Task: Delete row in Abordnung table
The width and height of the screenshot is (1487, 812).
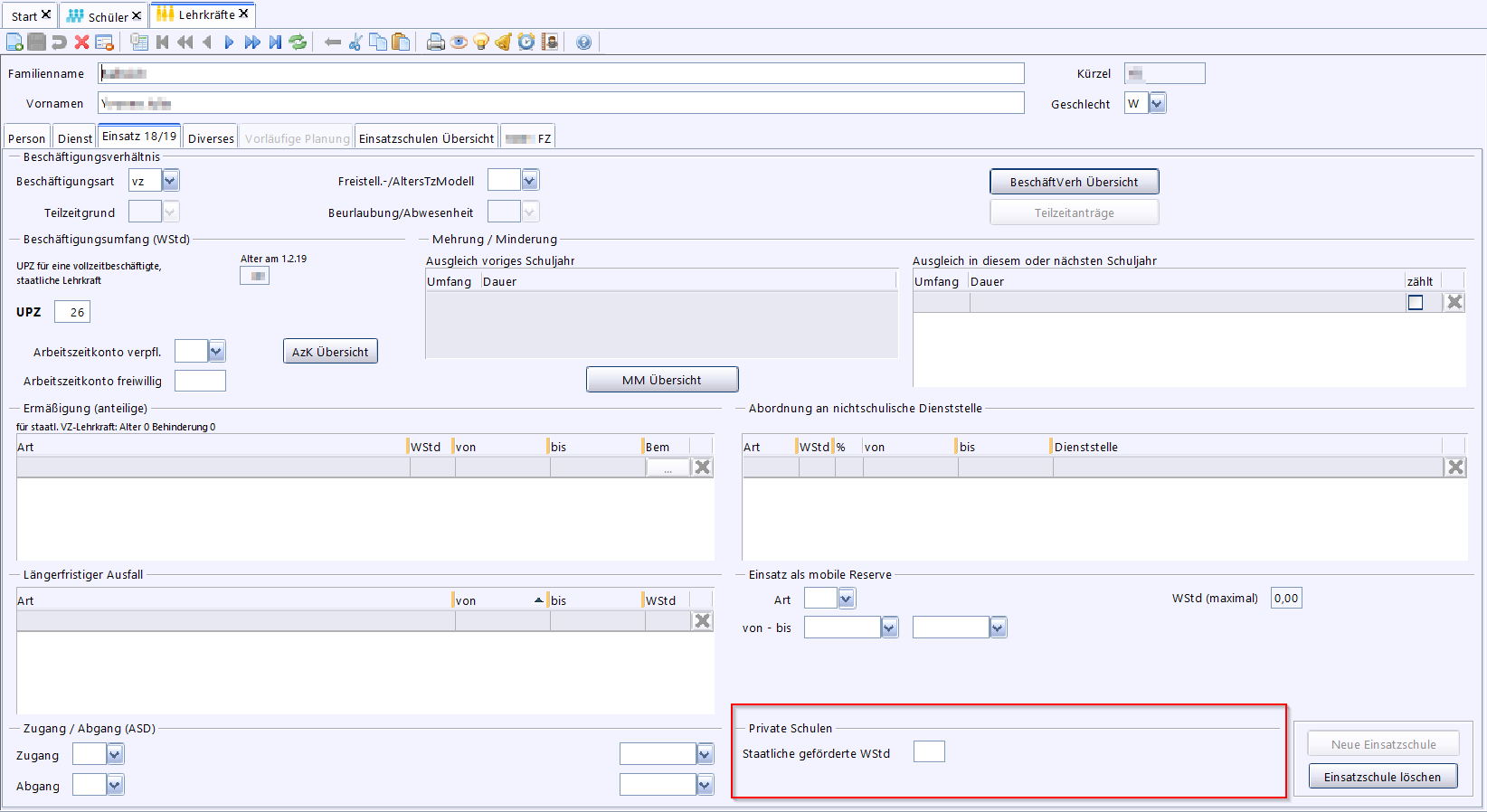Action: click(x=1455, y=467)
